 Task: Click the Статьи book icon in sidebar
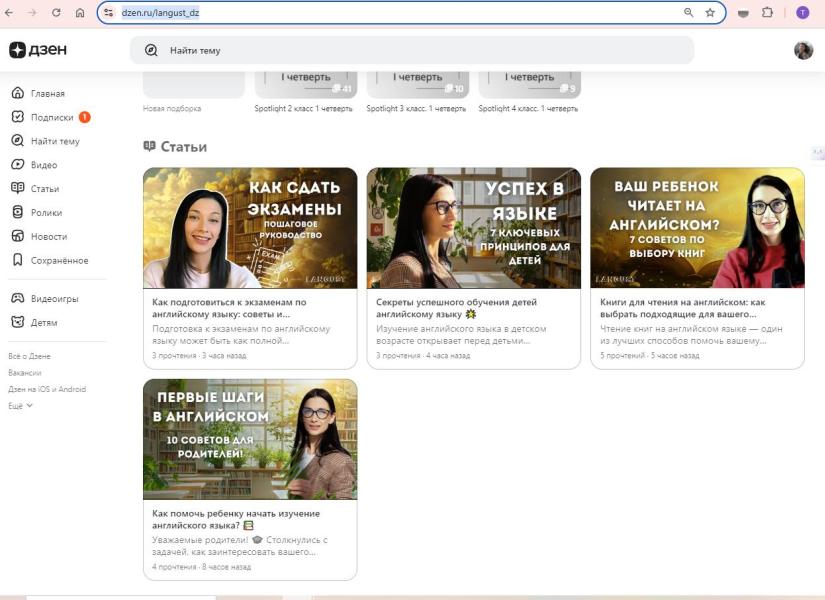click(x=17, y=188)
